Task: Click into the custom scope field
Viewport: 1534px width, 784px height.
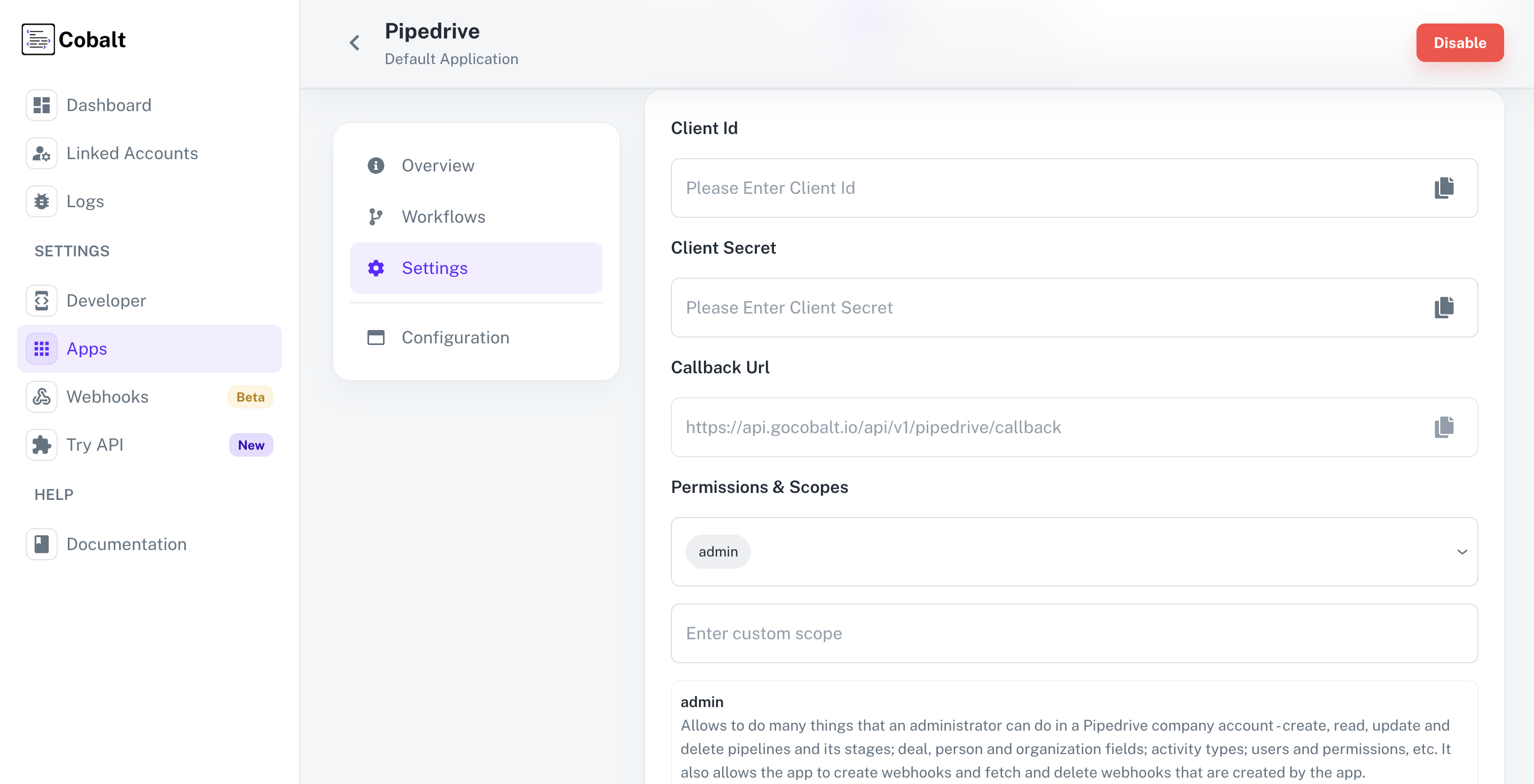Action: 1073,633
